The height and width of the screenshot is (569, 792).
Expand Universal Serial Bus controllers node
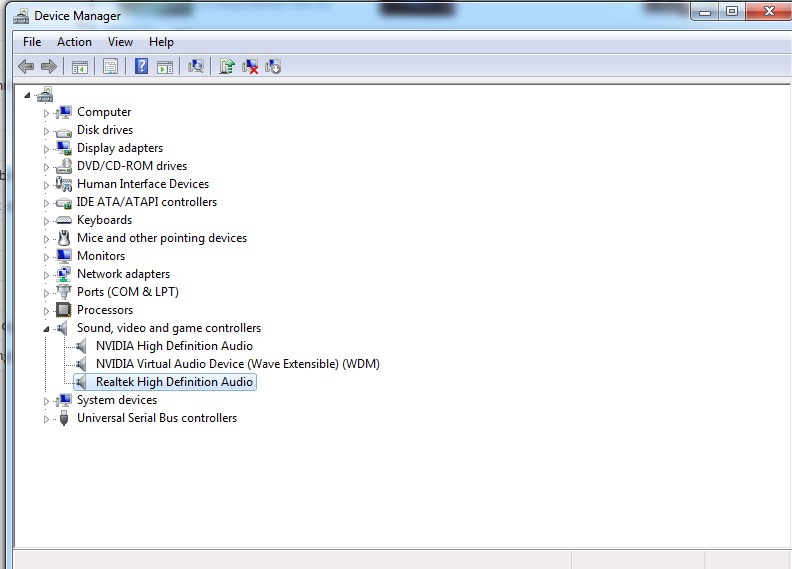coord(46,419)
